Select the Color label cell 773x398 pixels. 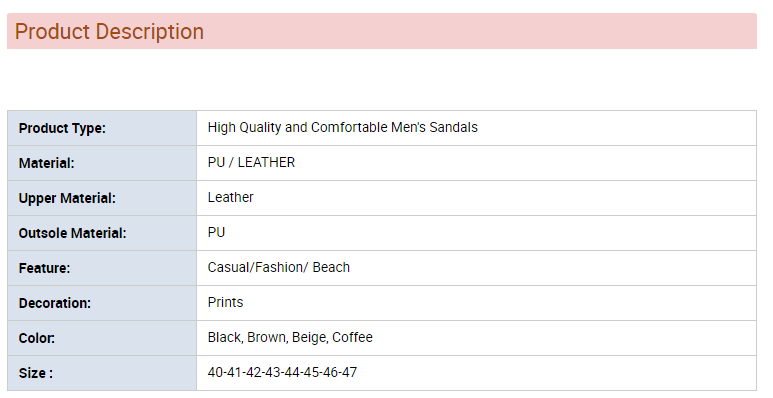(102, 338)
